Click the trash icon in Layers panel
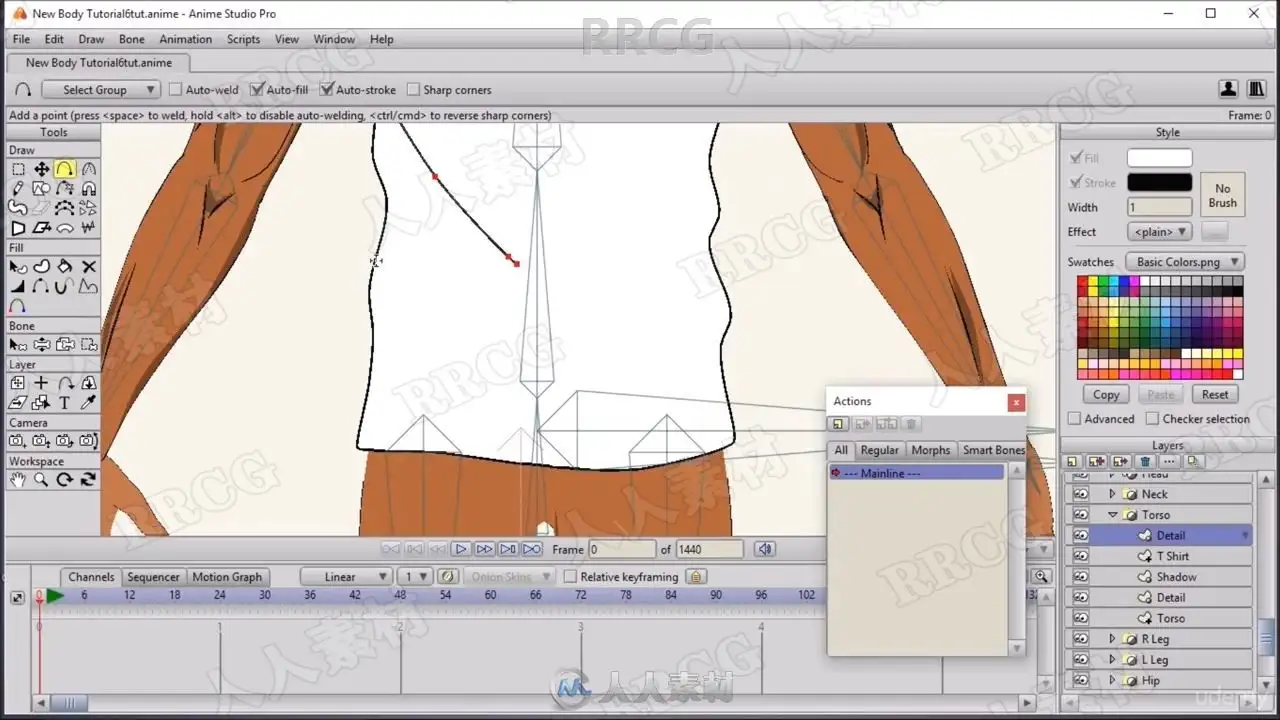Image resolution: width=1280 pixels, height=720 pixels. [x=1145, y=461]
